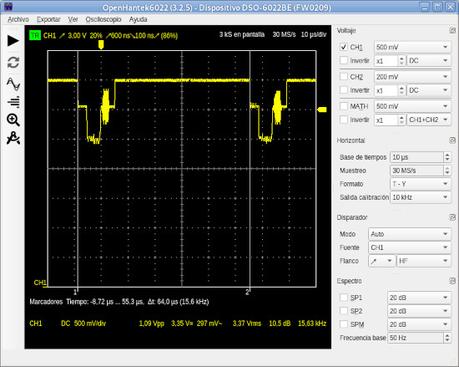The width and height of the screenshot is (459, 367).
Task: Click the 10 µs/div label on scope header
Action: (x=314, y=34)
